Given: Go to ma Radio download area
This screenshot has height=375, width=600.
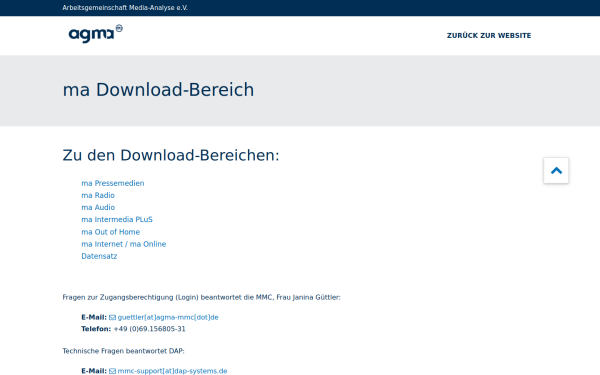Looking at the screenshot, I should coord(98,195).
